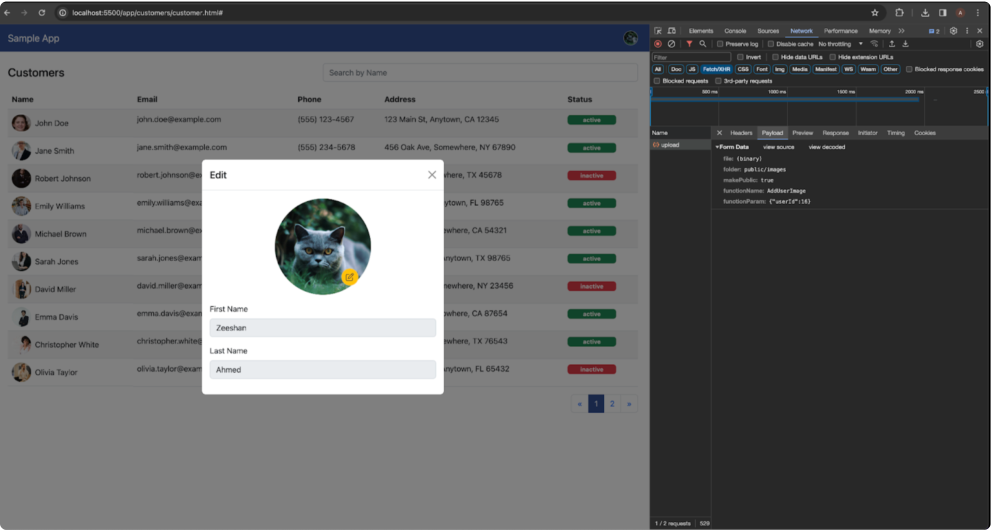This screenshot has width=992, height=530.
Task: Open the Memory tab
Action: point(879,31)
